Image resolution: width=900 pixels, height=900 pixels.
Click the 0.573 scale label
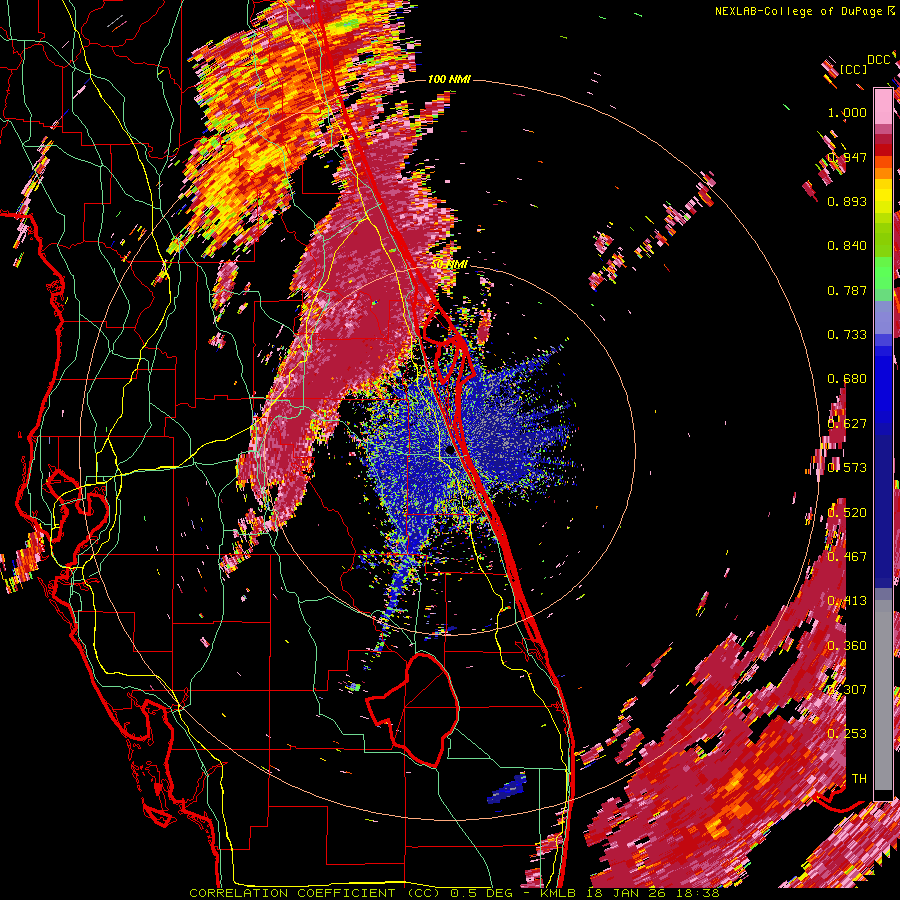point(847,468)
